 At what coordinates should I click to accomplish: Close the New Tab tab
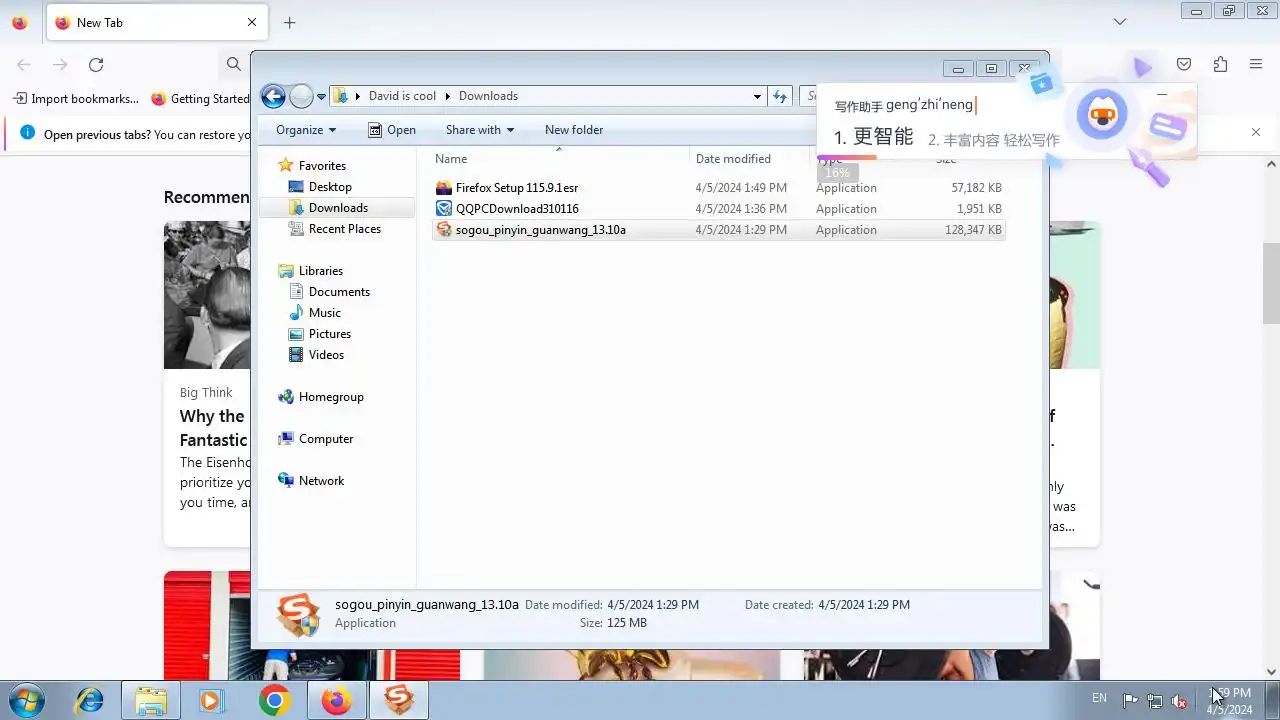252,22
